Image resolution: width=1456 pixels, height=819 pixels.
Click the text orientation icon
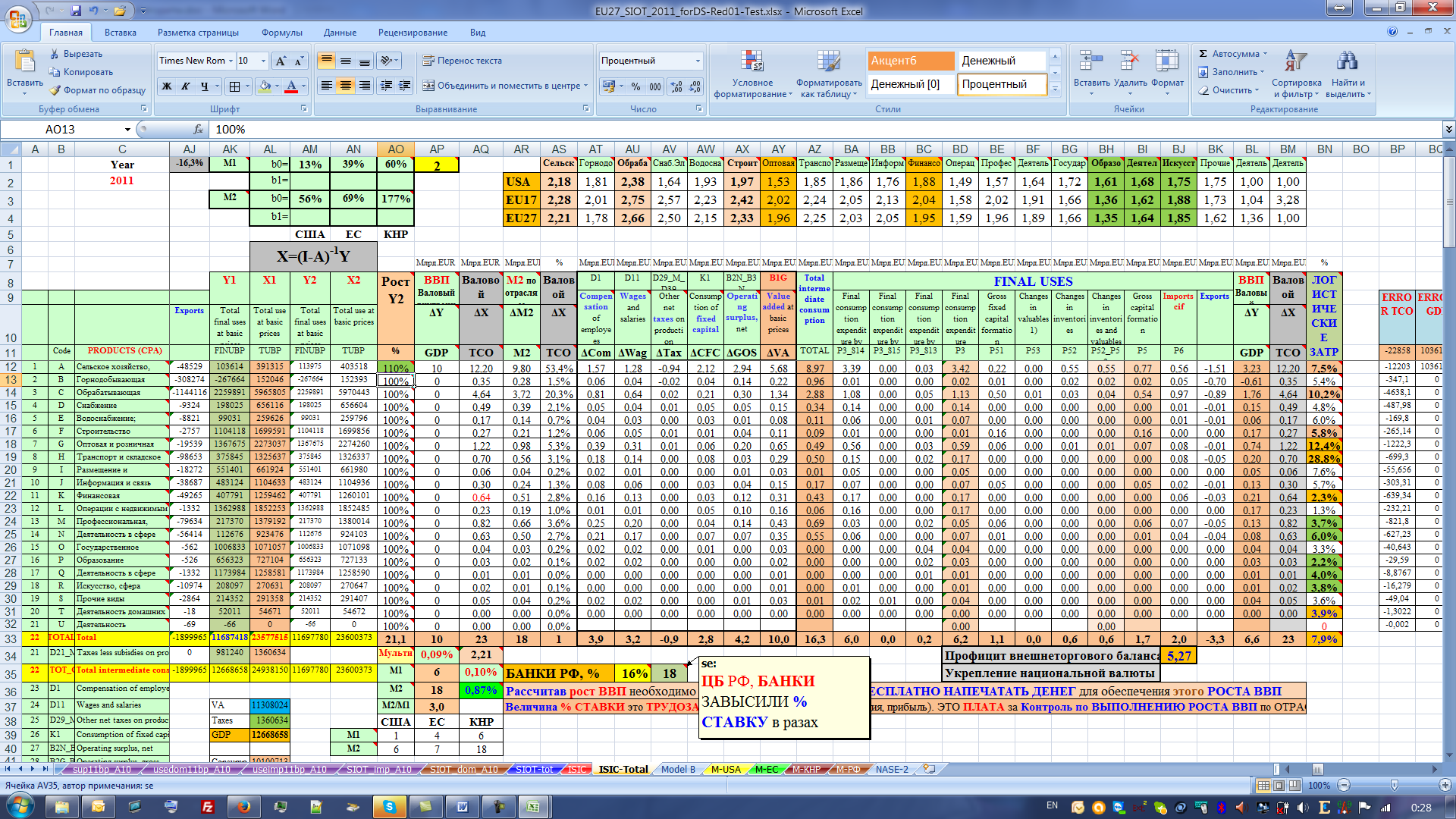386,61
